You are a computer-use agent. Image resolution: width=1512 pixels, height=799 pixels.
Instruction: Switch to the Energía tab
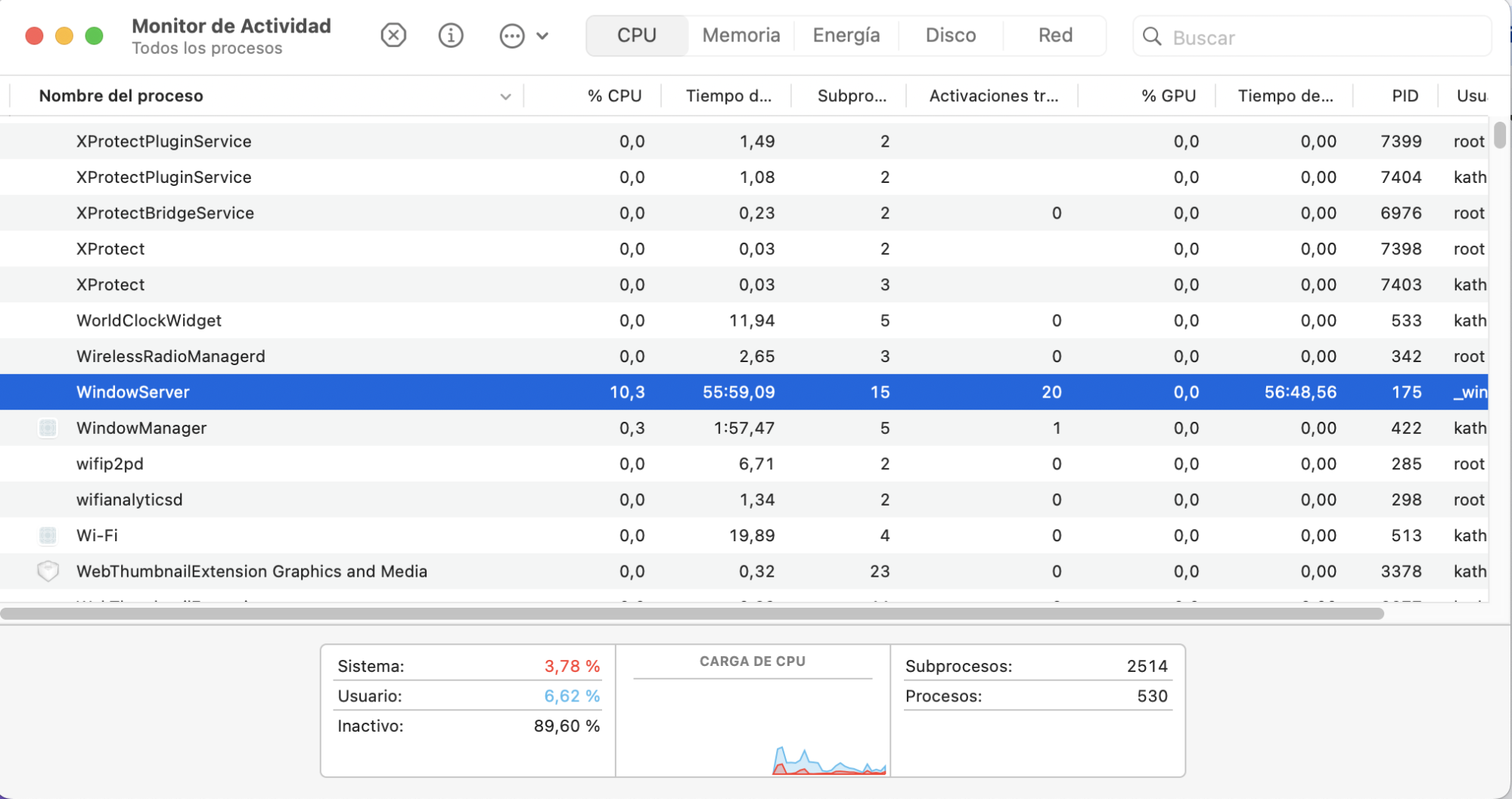click(846, 36)
